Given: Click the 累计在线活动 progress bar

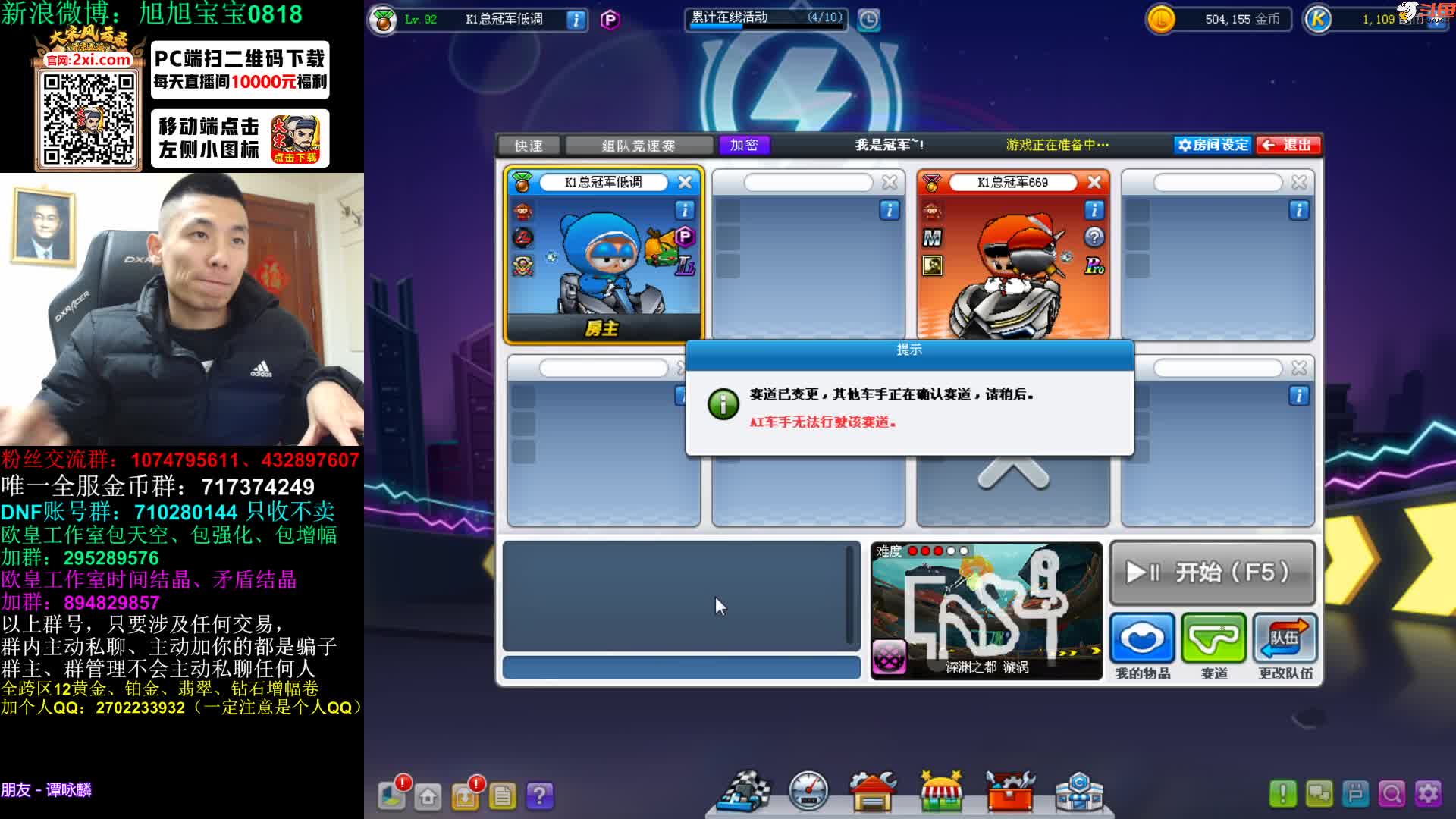Looking at the screenshot, I should point(766,20).
